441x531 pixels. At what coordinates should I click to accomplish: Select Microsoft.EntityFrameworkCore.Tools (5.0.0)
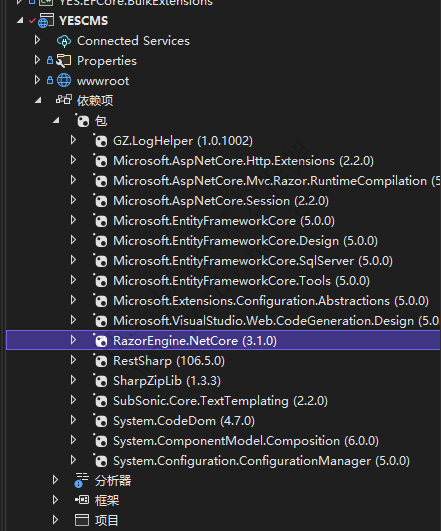pos(242,281)
